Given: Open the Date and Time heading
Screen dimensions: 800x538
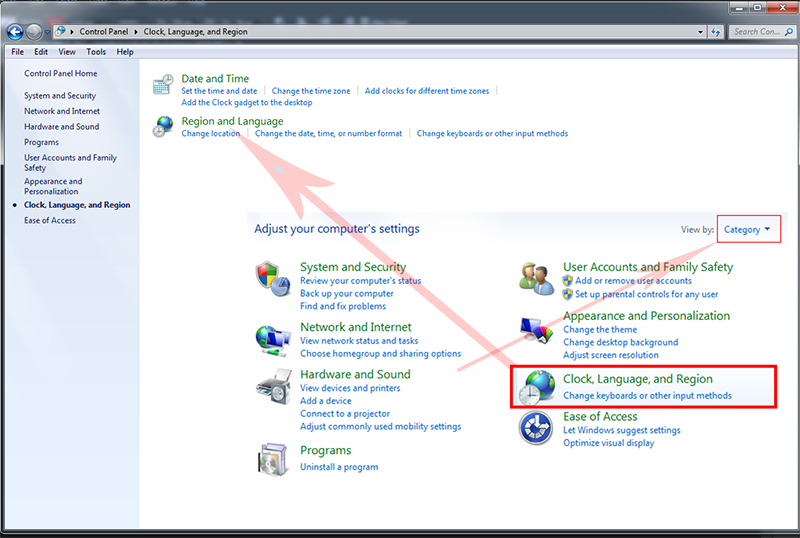Looking at the screenshot, I should point(215,79).
